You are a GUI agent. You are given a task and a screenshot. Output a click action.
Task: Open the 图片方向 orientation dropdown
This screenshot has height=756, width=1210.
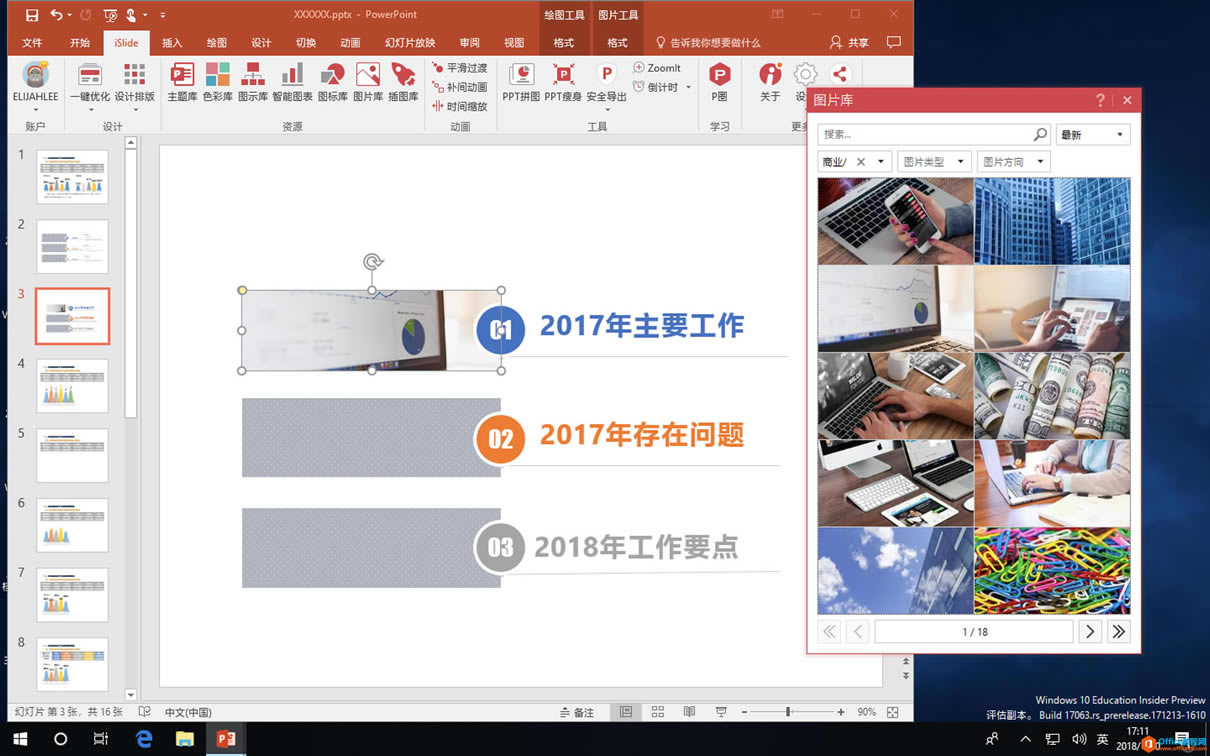coord(1013,161)
